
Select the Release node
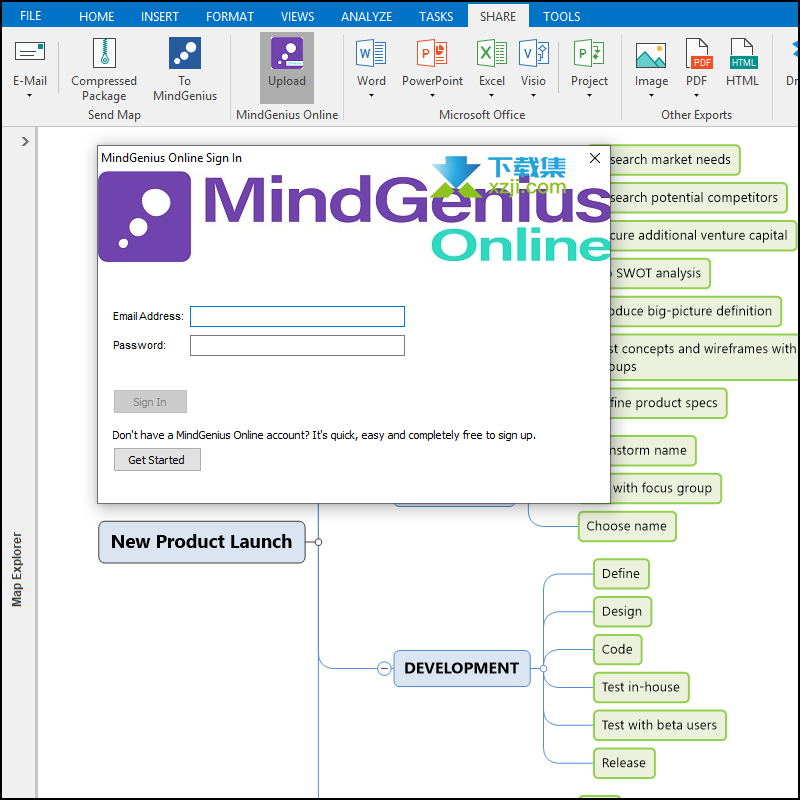624,763
